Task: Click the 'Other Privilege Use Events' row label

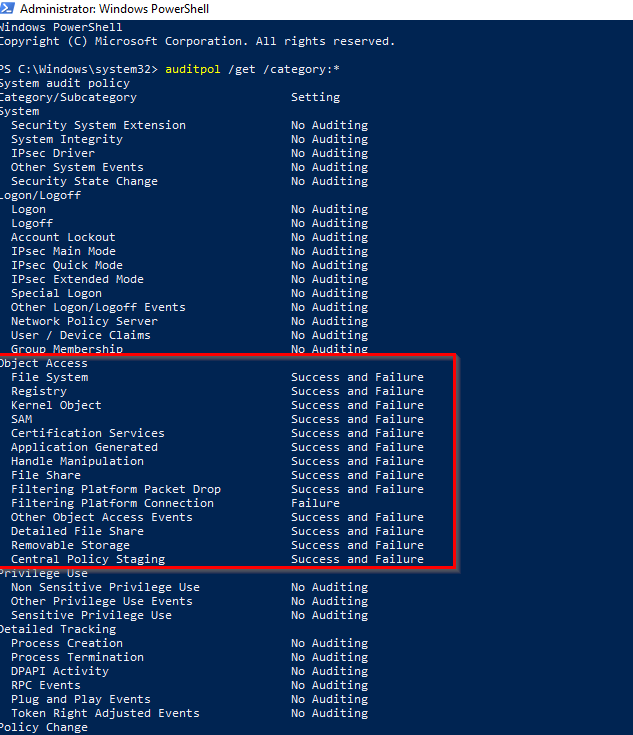Action: [x=102, y=601]
